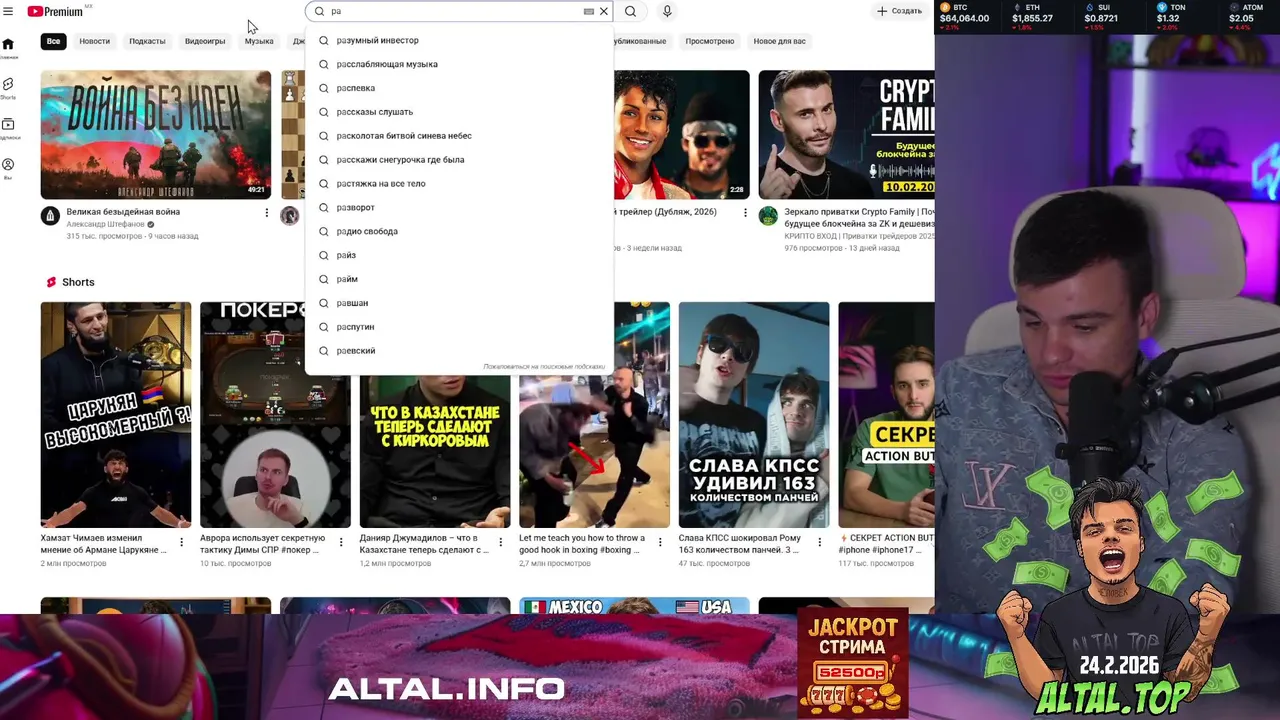
Task: Click the Shorts section header icon
Action: tap(51, 282)
